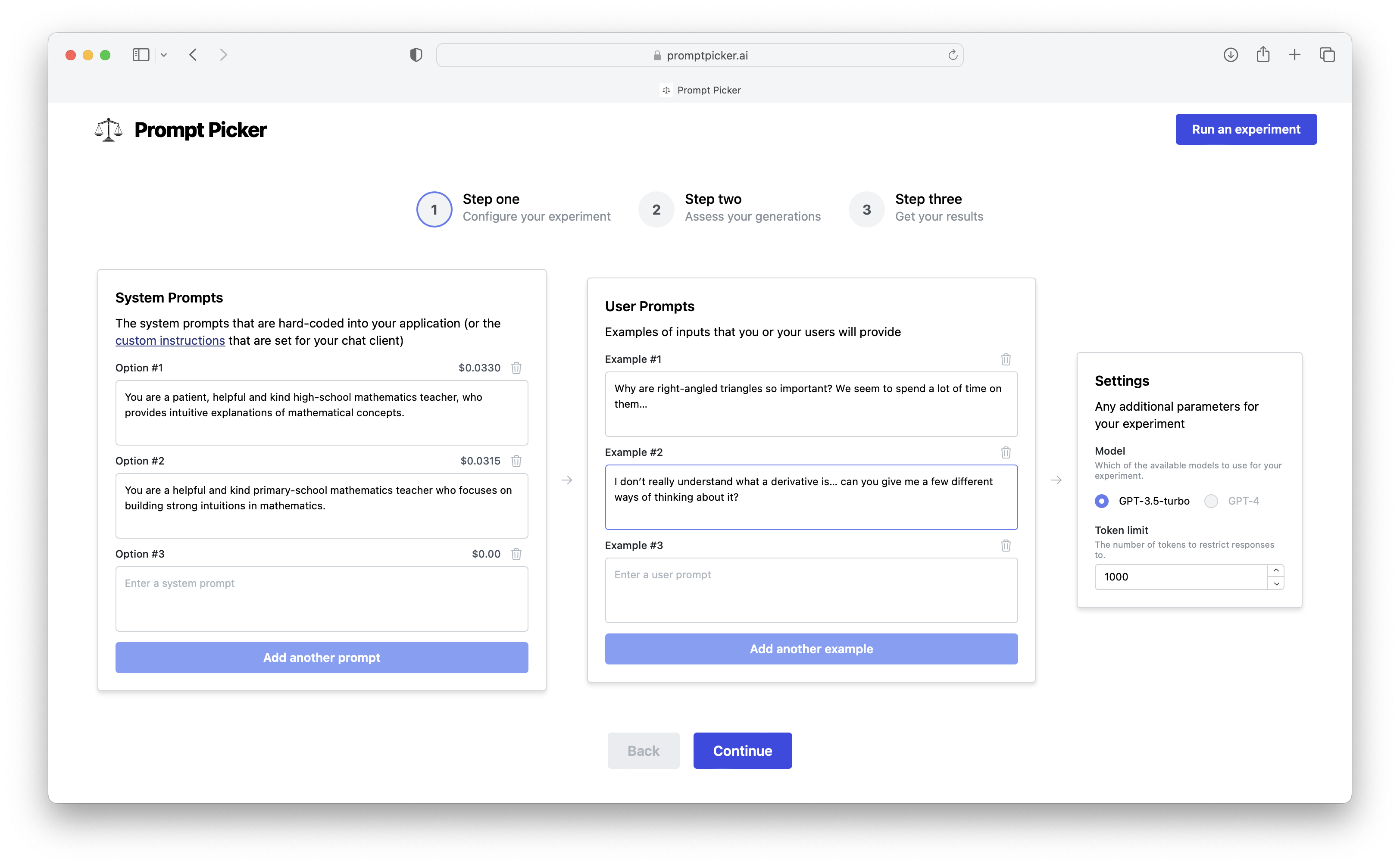Open the Safari sidebar toggle

pos(141,55)
